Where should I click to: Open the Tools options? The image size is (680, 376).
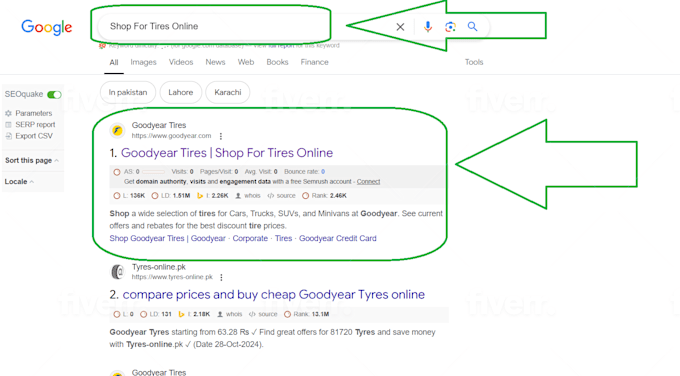point(474,62)
